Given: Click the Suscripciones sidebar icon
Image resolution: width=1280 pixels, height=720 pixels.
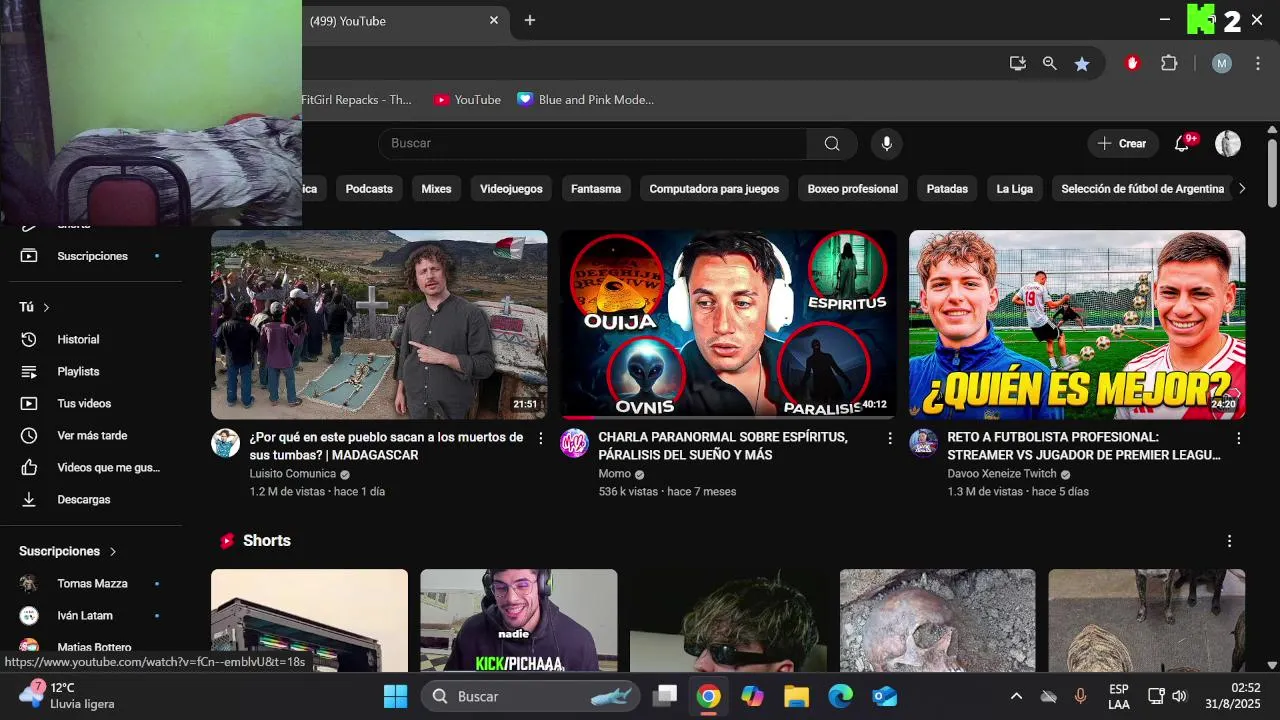Looking at the screenshot, I should (x=29, y=256).
